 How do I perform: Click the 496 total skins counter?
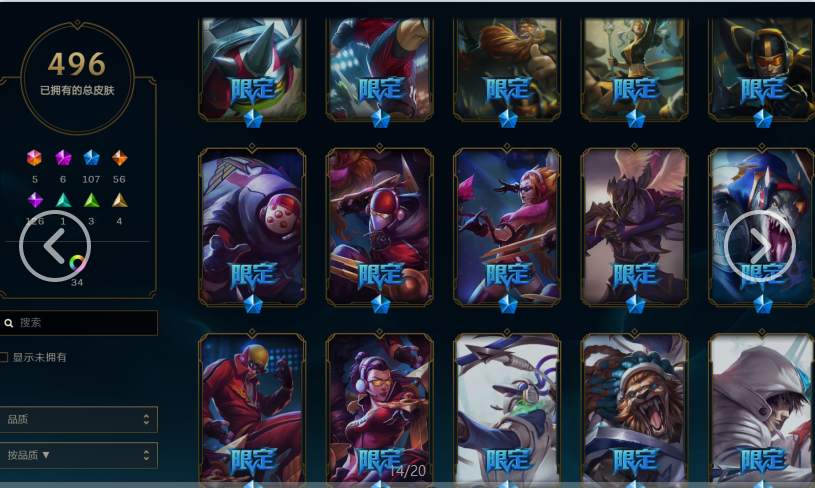click(77, 64)
